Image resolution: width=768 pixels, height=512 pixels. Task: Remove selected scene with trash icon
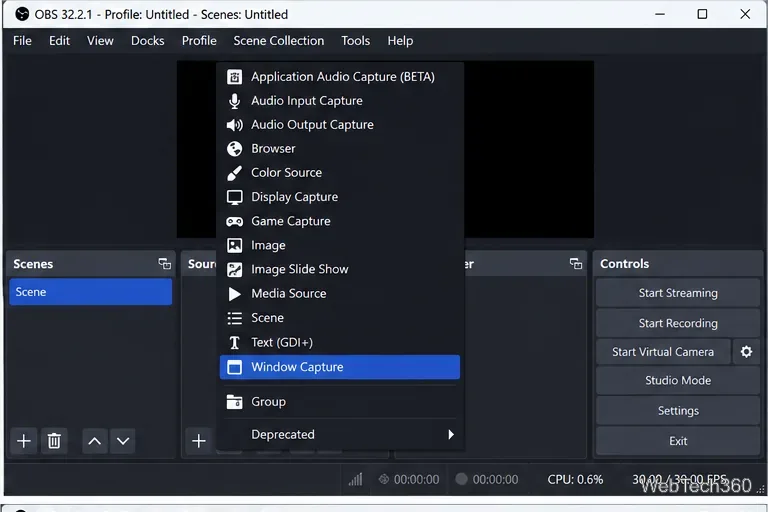[x=54, y=441]
